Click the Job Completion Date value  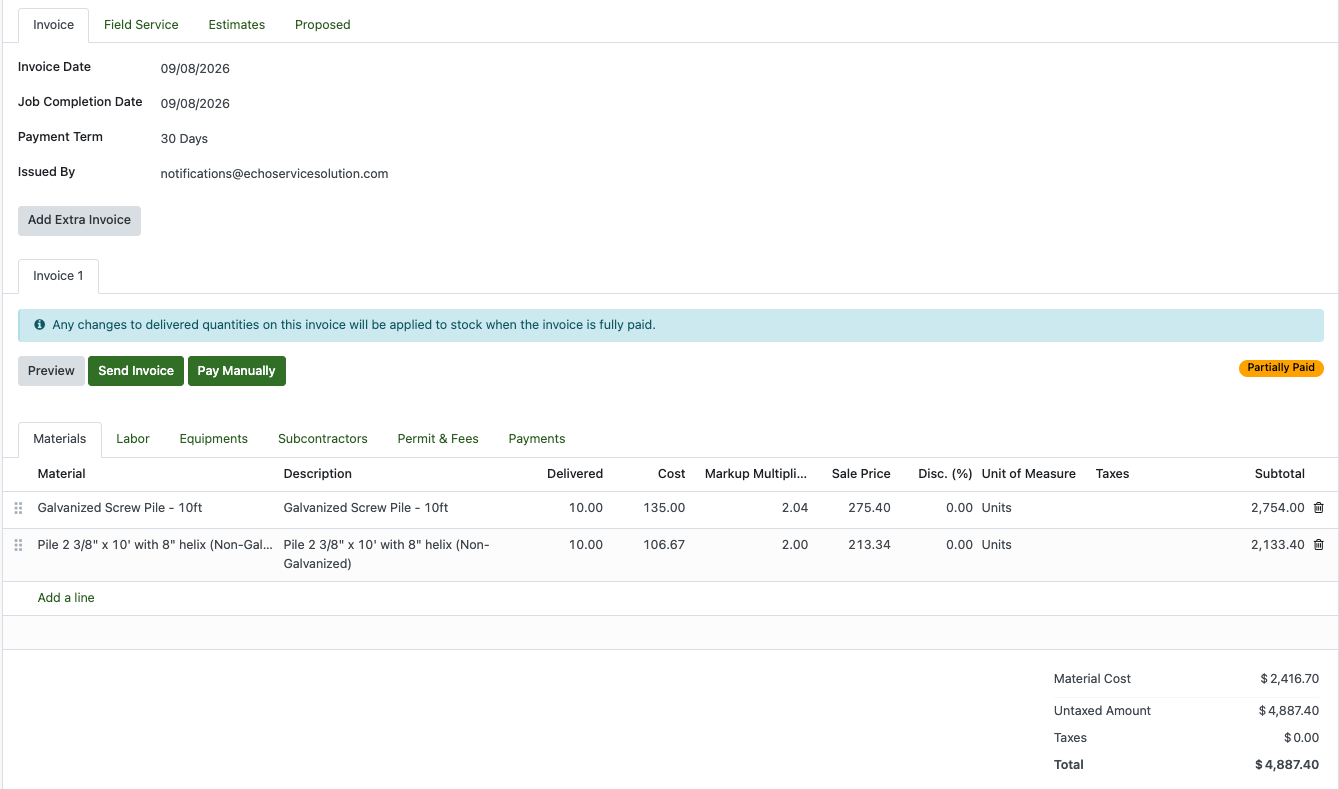point(195,104)
